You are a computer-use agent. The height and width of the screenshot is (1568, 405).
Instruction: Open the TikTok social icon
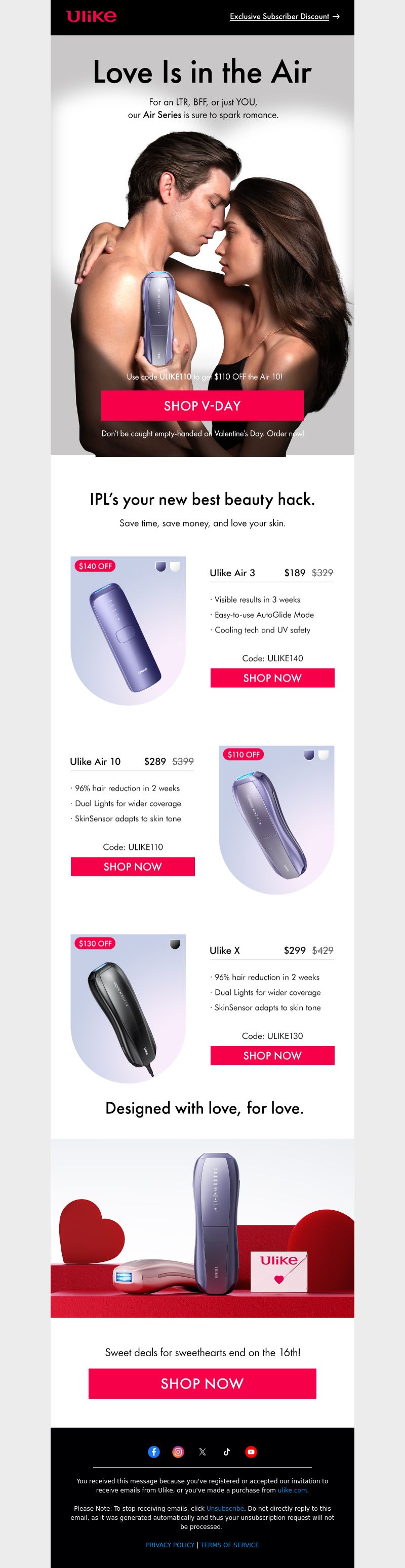click(227, 1452)
